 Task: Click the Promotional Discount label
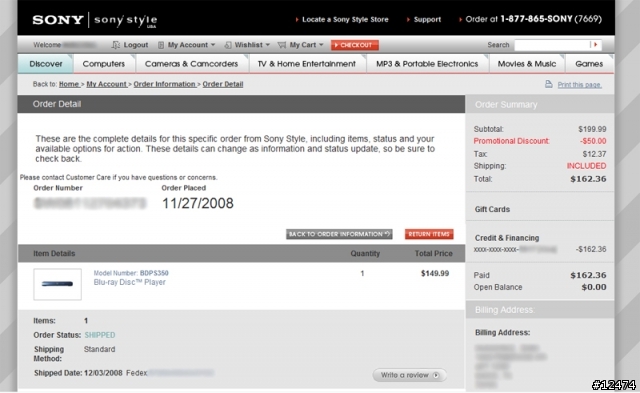[511, 141]
